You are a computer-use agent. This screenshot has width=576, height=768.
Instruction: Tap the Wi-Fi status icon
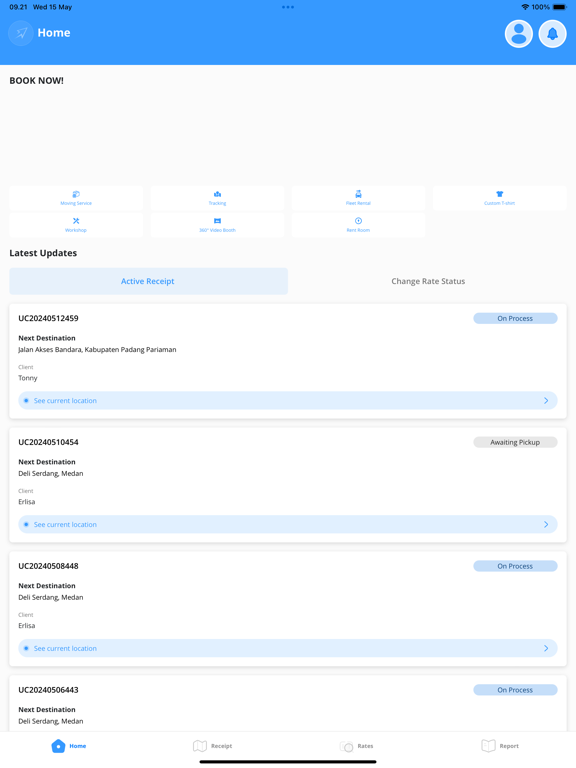(x=525, y=7)
